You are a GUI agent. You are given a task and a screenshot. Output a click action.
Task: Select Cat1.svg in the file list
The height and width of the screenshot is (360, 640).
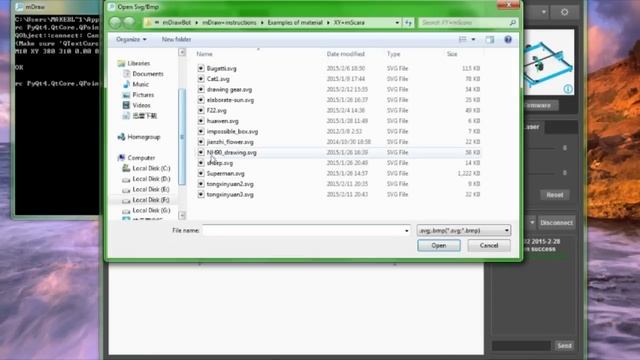tap(218, 79)
